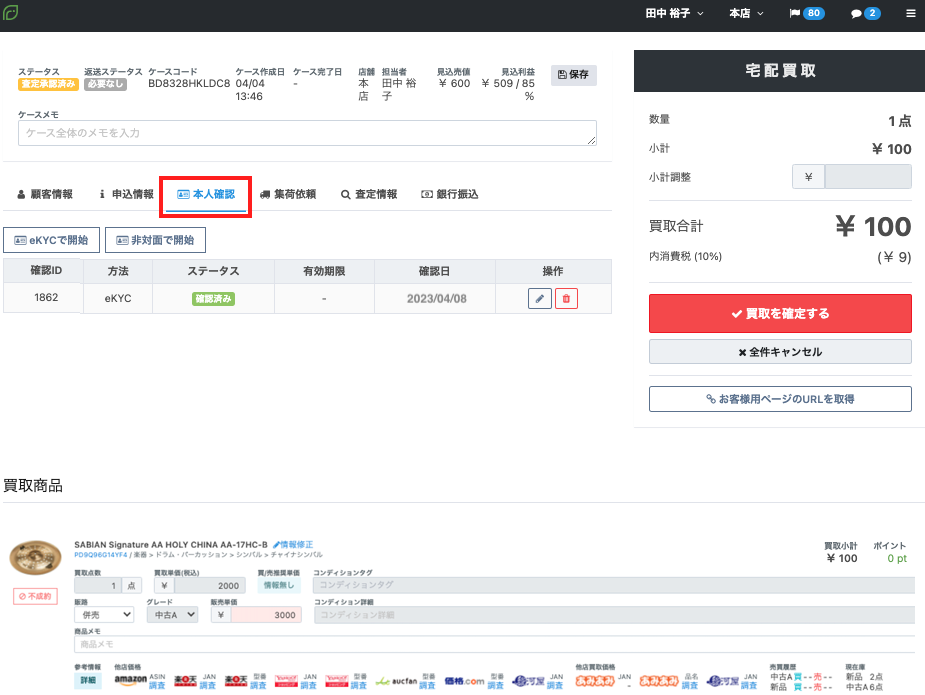Click the 商品メモ input field
Image resolution: width=925 pixels, height=695 pixels.
tap(494, 644)
